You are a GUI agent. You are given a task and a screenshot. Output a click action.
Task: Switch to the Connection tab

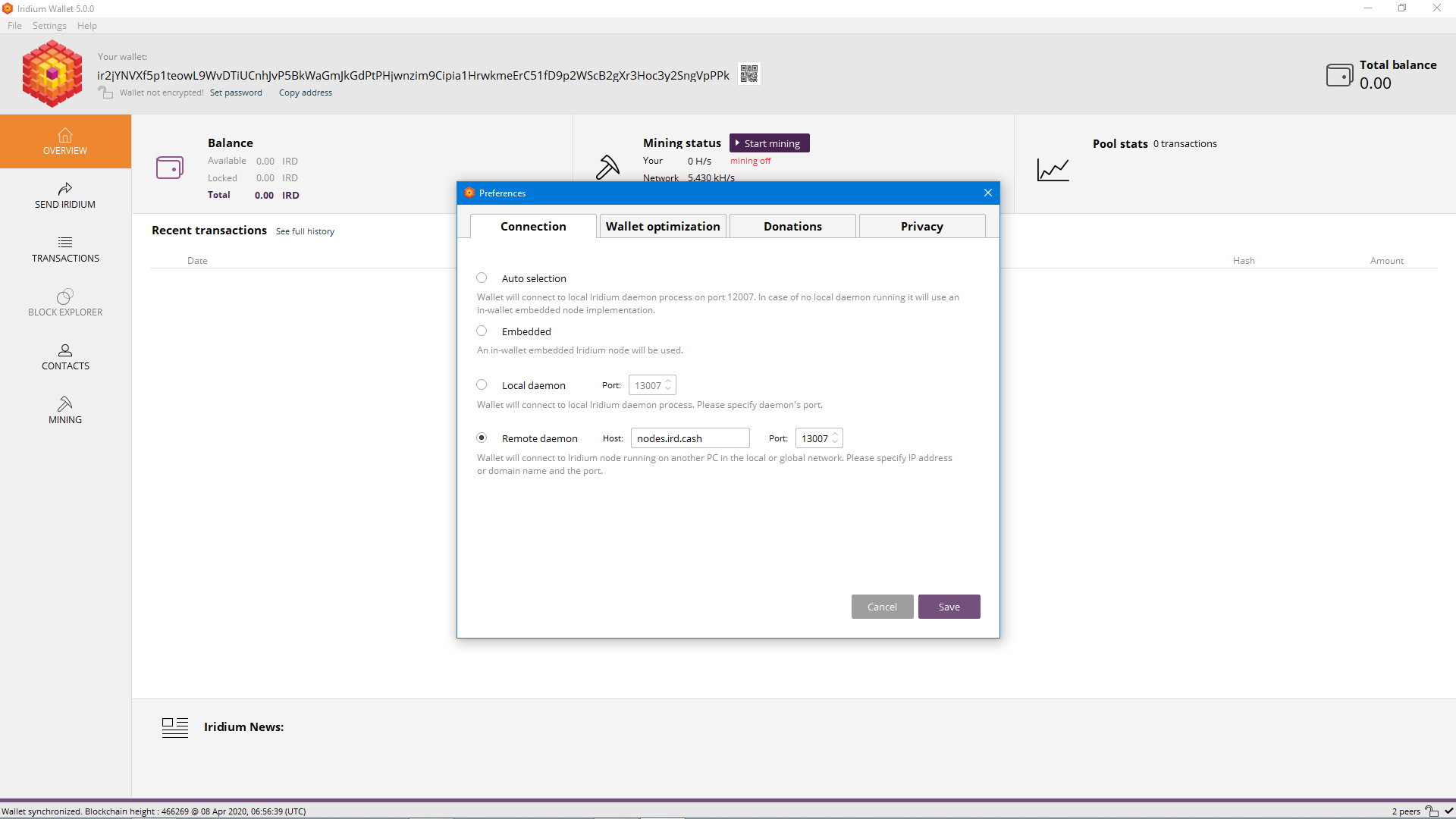(533, 226)
